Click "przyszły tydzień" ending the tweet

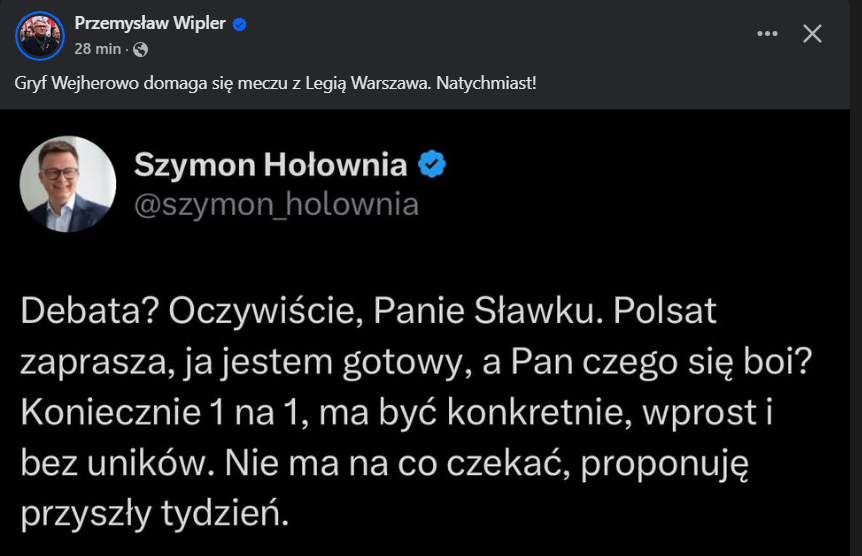(x=155, y=515)
